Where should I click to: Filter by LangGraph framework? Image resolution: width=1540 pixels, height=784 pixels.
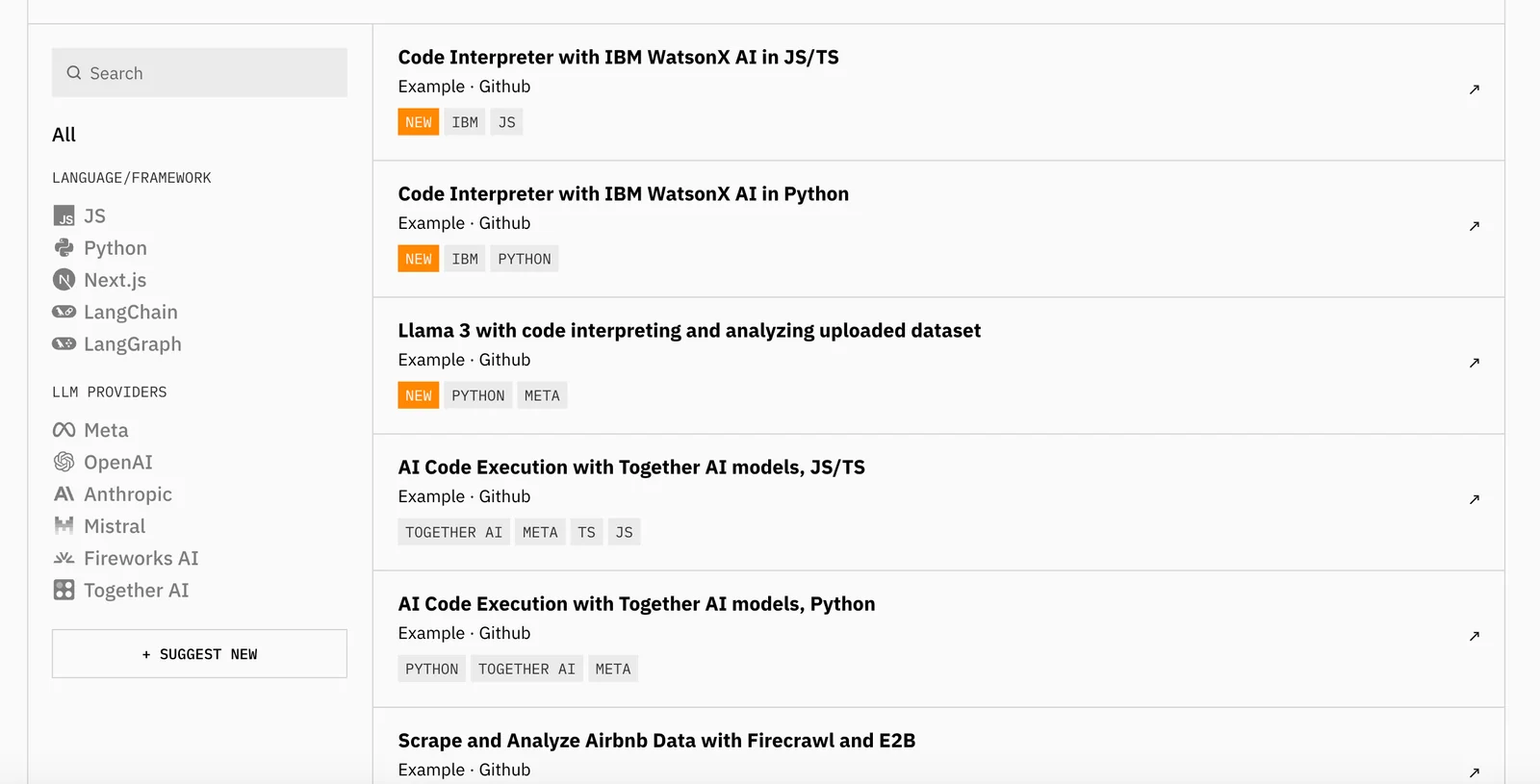[132, 344]
